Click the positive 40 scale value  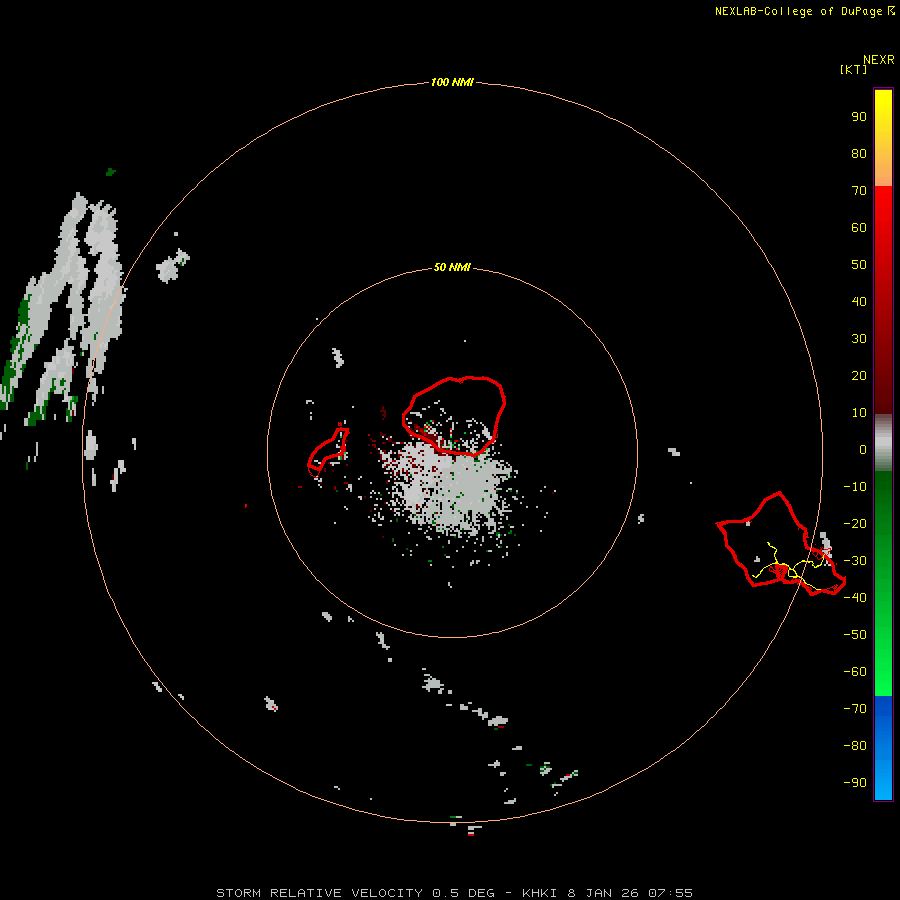click(859, 301)
